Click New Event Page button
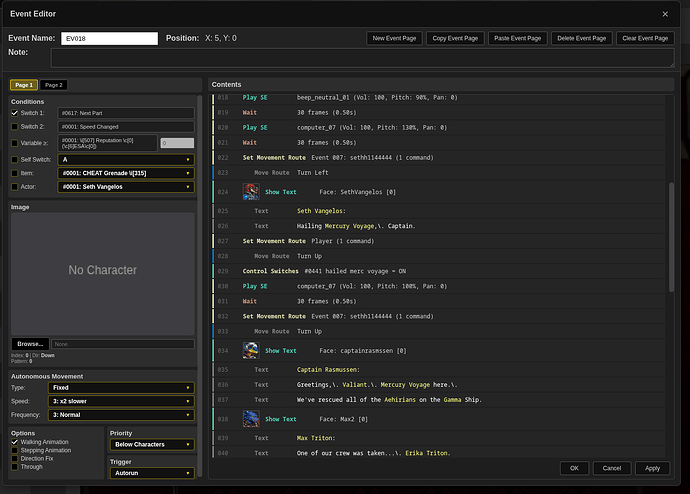Image resolution: width=690 pixels, height=494 pixels. click(x=394, y=38)
